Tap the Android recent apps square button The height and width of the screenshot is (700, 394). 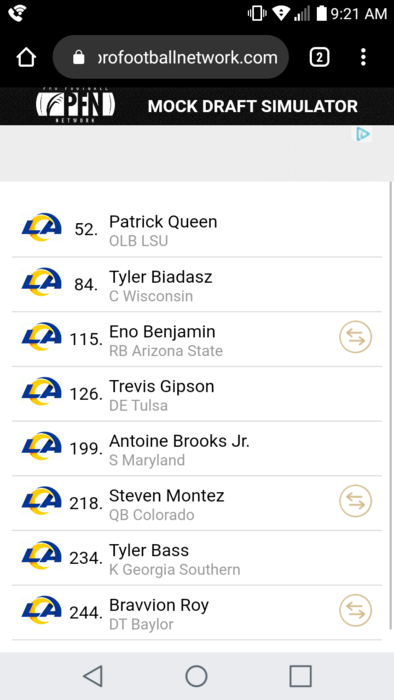(300, 676)
